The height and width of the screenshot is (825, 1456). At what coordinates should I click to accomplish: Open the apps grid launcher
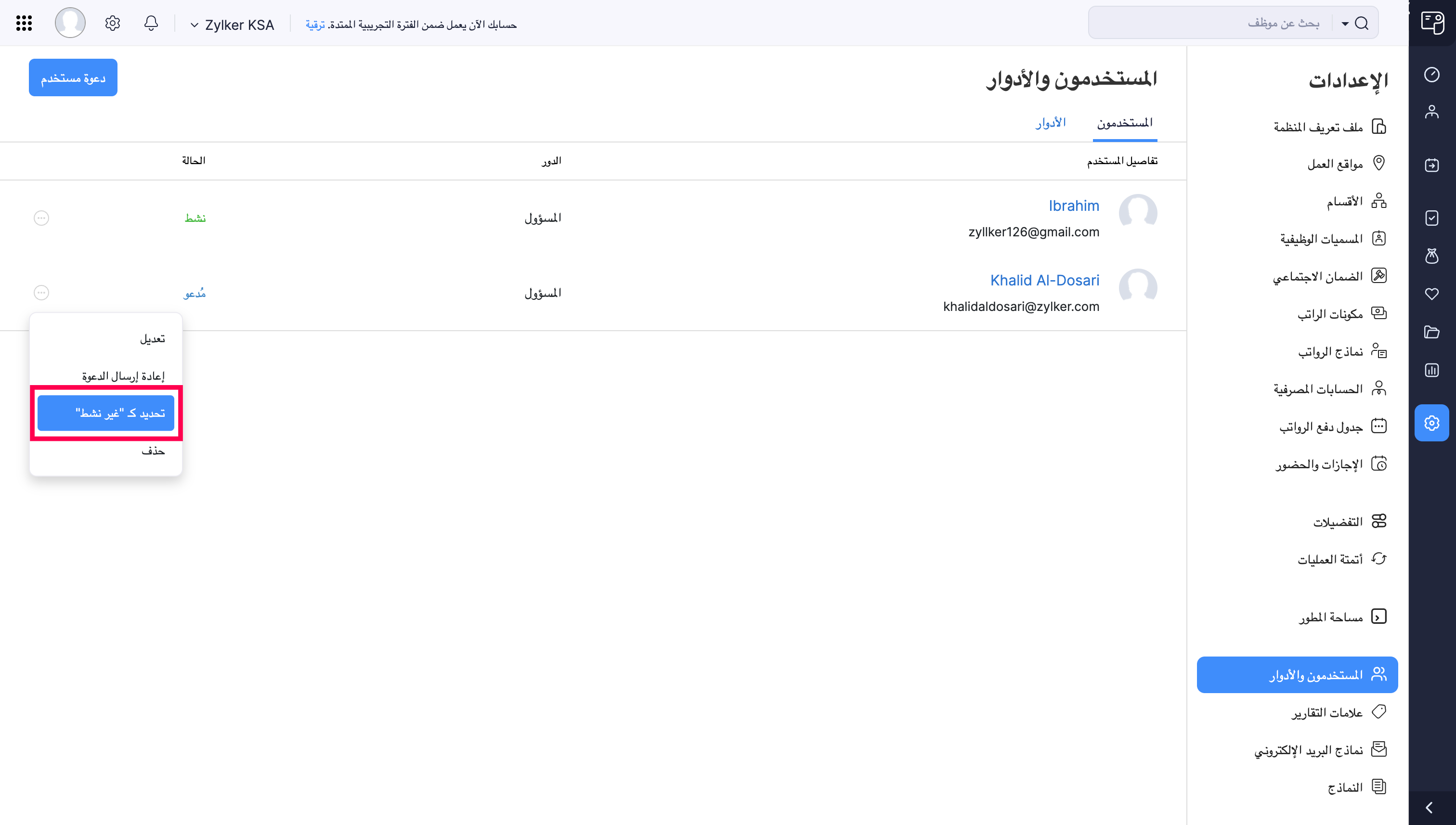[x=23, y=23]
